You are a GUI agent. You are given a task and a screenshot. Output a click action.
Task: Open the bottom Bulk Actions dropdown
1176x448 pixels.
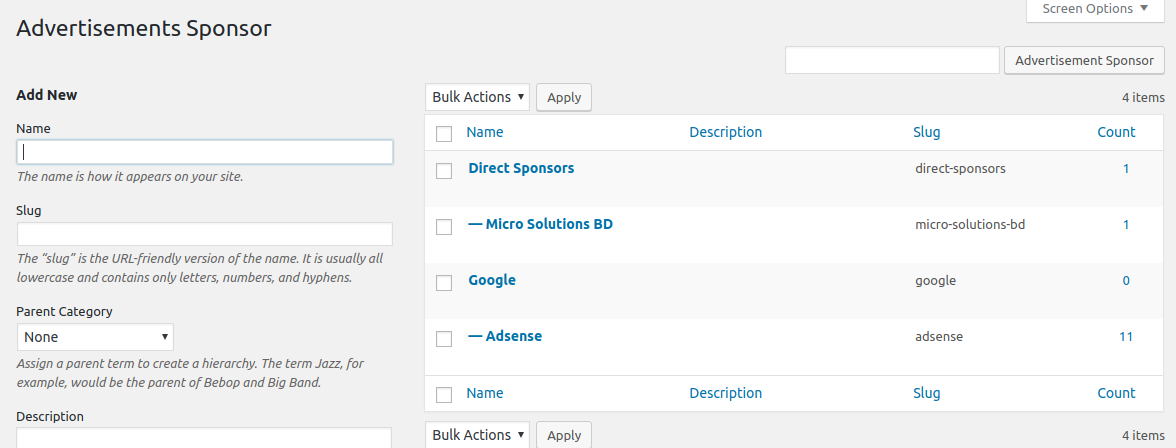(x=478, y=435)
